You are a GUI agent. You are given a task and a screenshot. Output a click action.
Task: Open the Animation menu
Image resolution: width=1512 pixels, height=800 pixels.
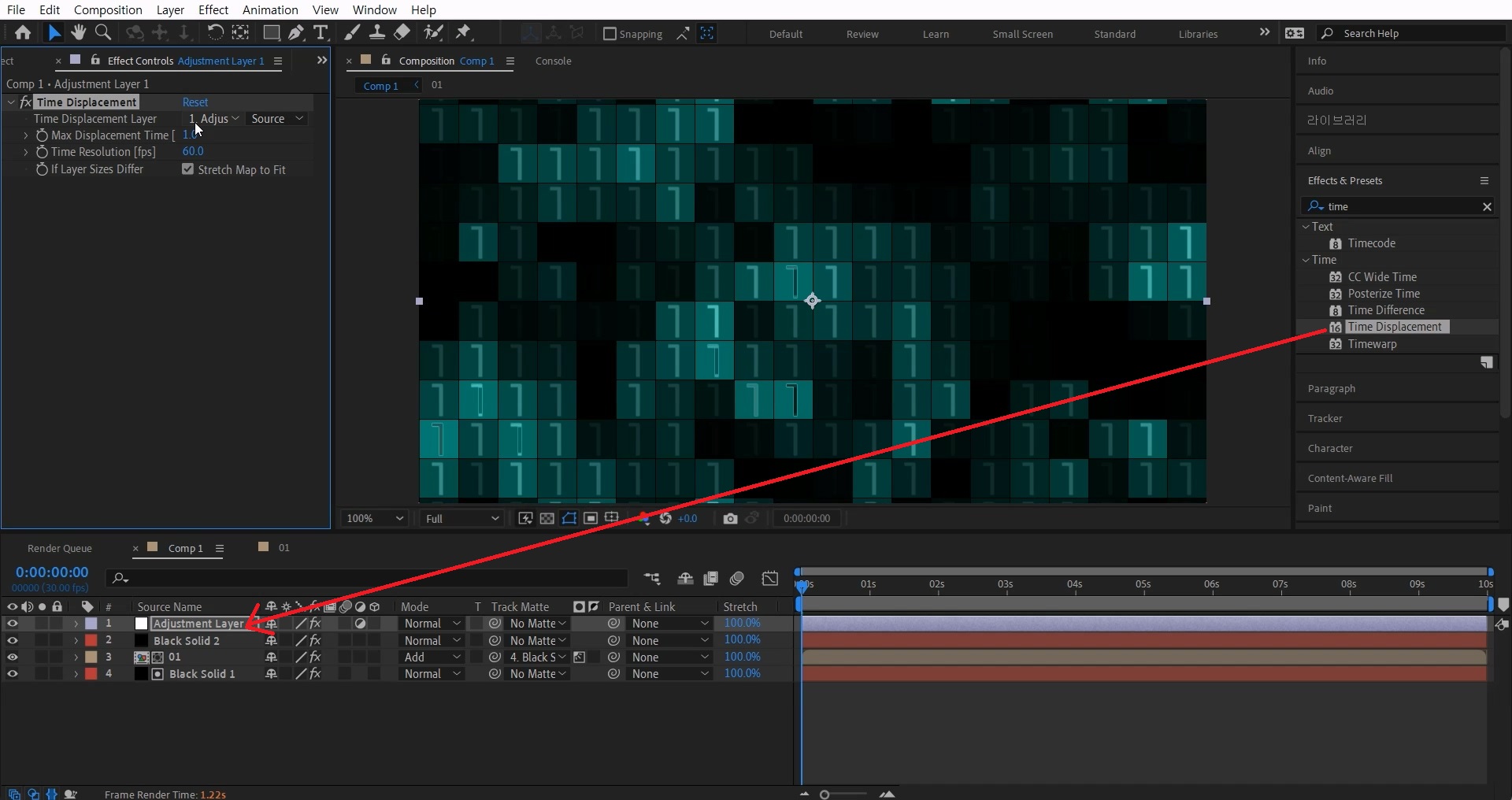coord(270,9)
